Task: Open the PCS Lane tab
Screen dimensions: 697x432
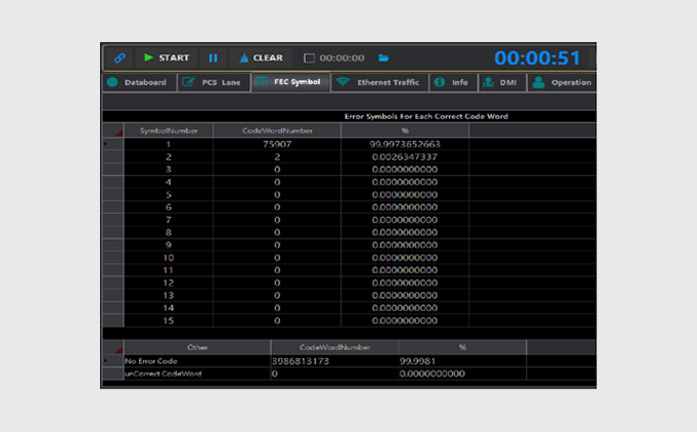Action: click(213, 82)
